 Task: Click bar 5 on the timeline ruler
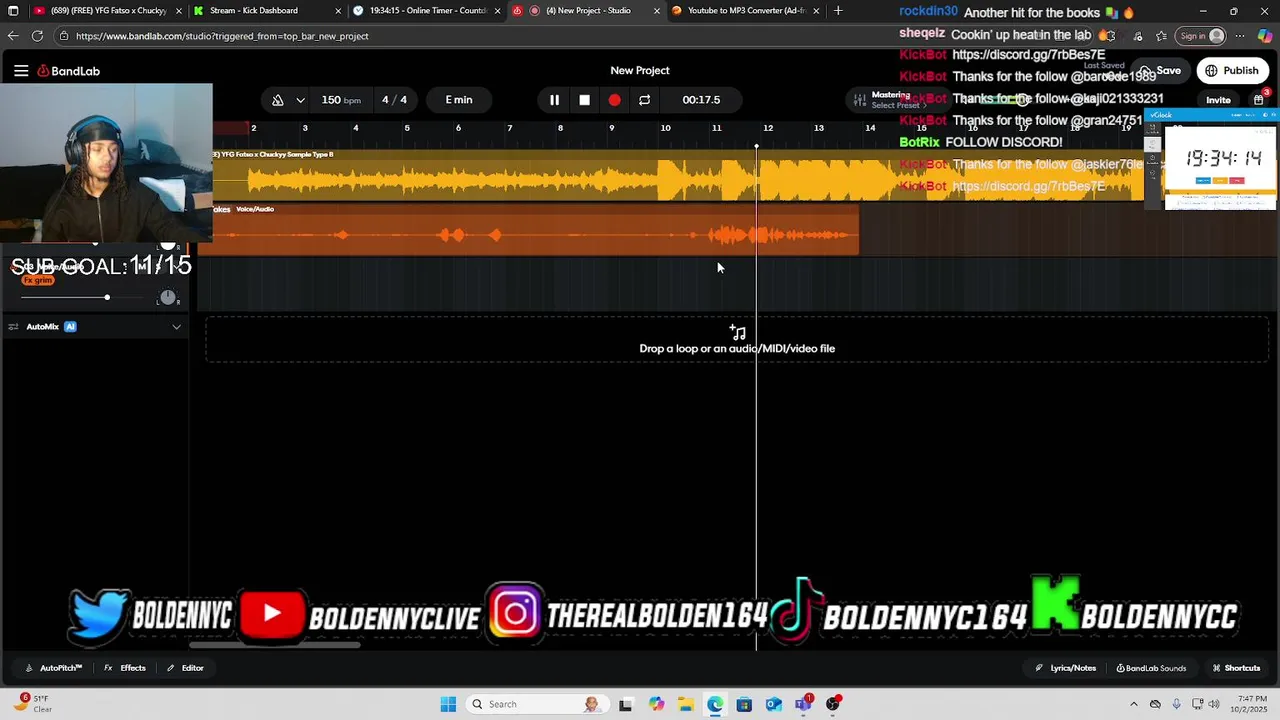pyautogui.click(x=407, y=128)
